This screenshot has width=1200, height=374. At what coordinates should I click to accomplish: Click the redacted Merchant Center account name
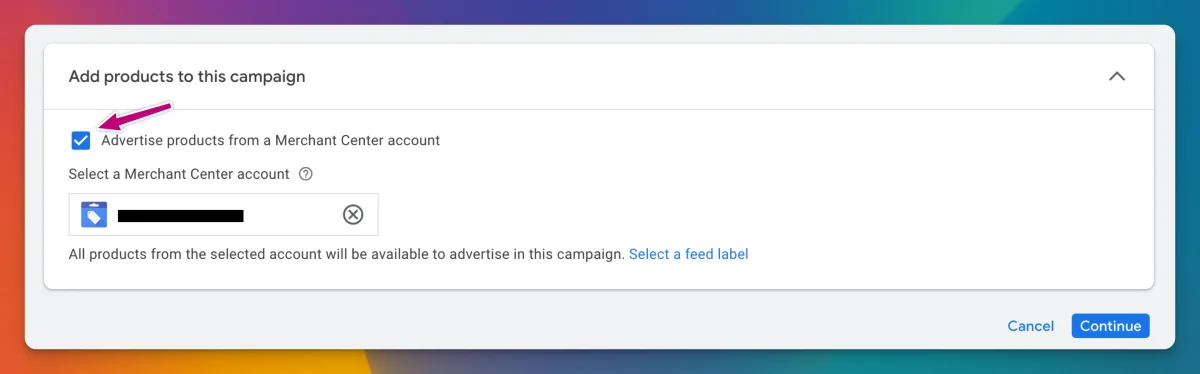[181, 215]
